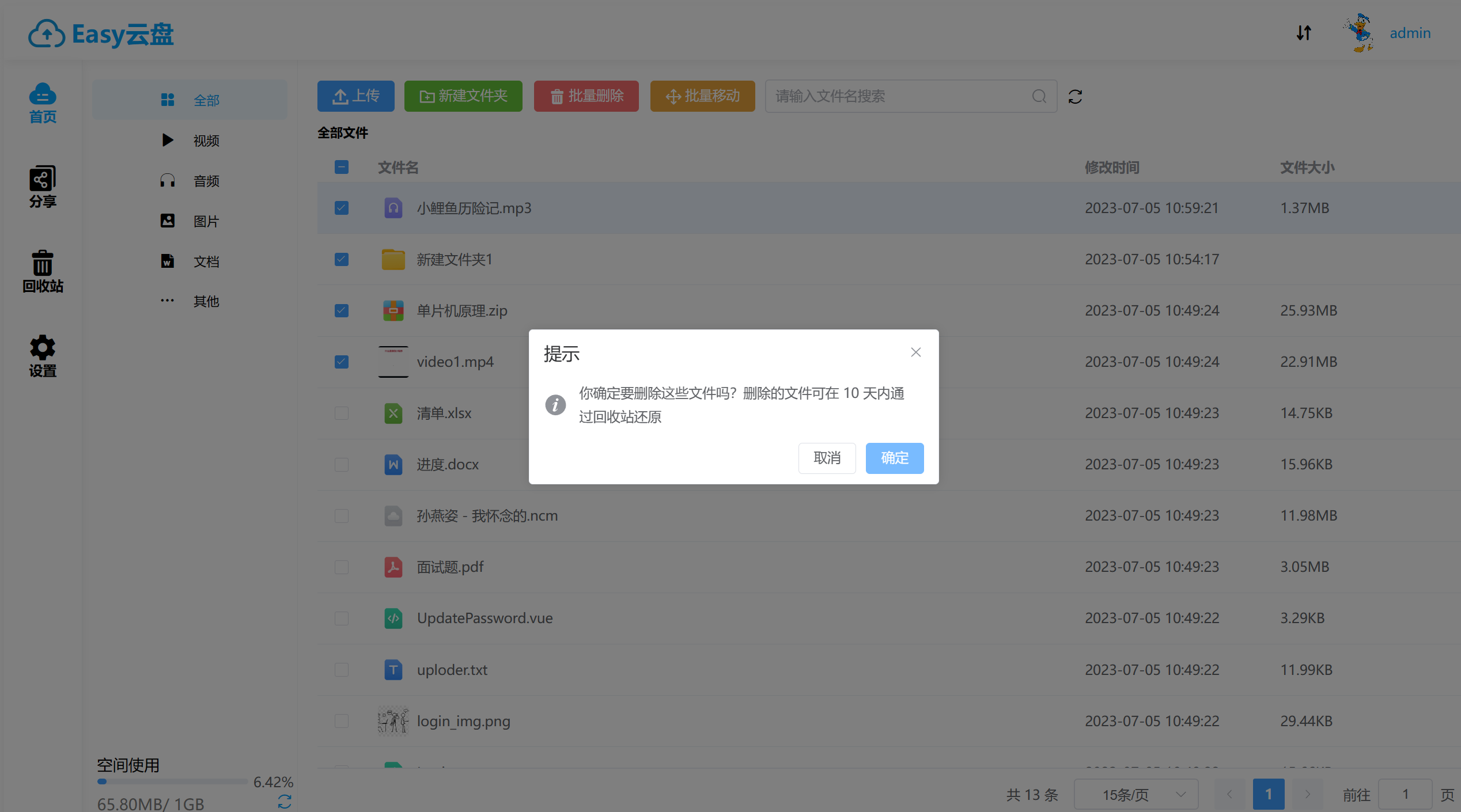Click the 空间使用 storage progress bar
The height and width of the screenshot is (812, 1461).
click(x=172, y=781)
